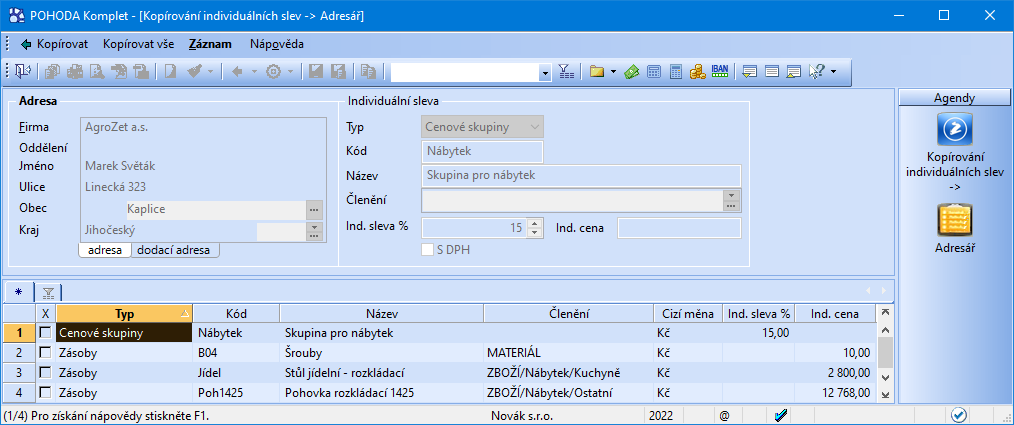Open the Kopírování individuálních slev agenda icon
The image size is (1014, 425).
pos(955,129)
